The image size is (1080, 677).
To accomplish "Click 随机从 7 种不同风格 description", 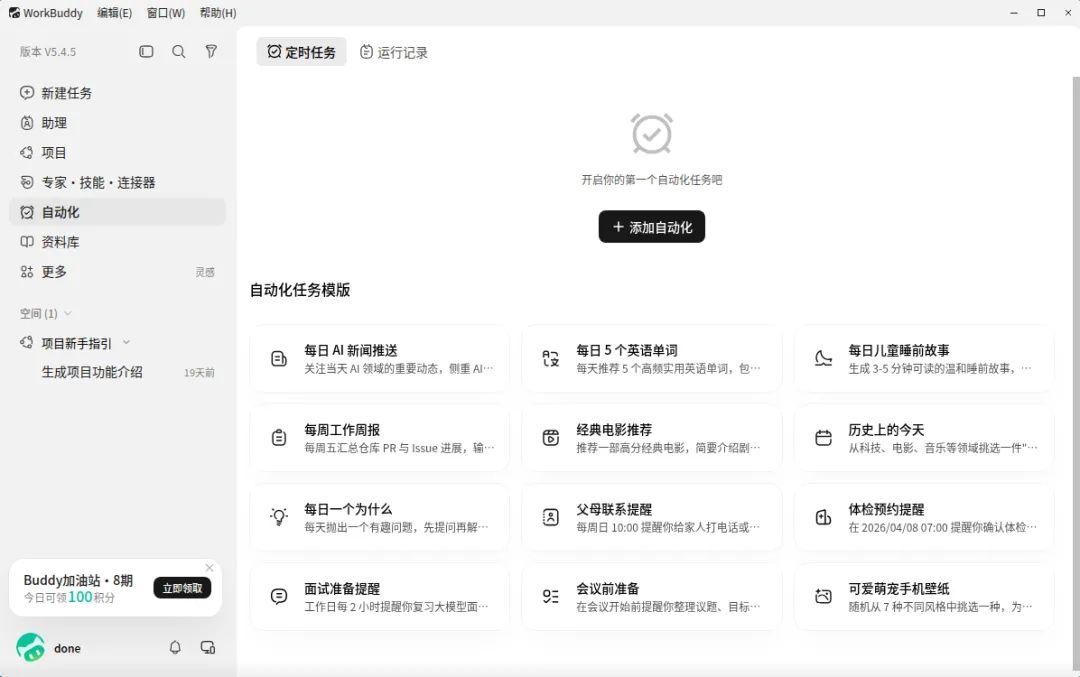I will (940, 607).
